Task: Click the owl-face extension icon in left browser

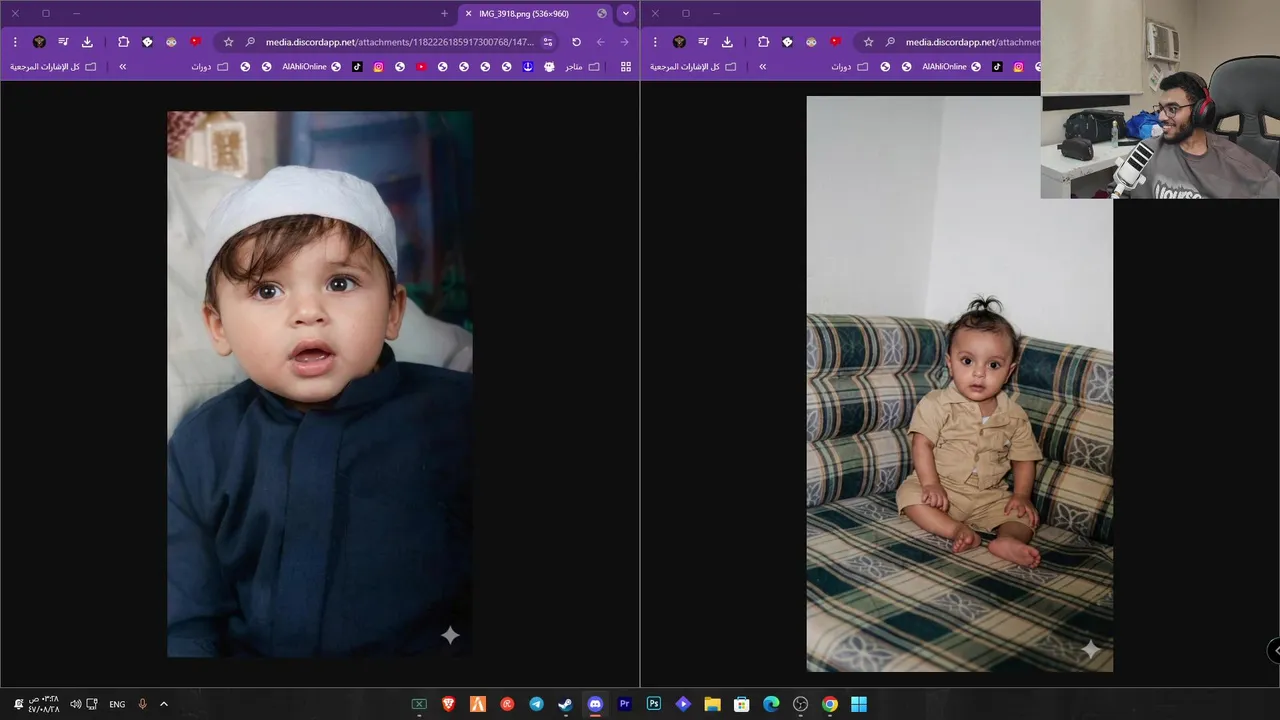Action: 171,42
